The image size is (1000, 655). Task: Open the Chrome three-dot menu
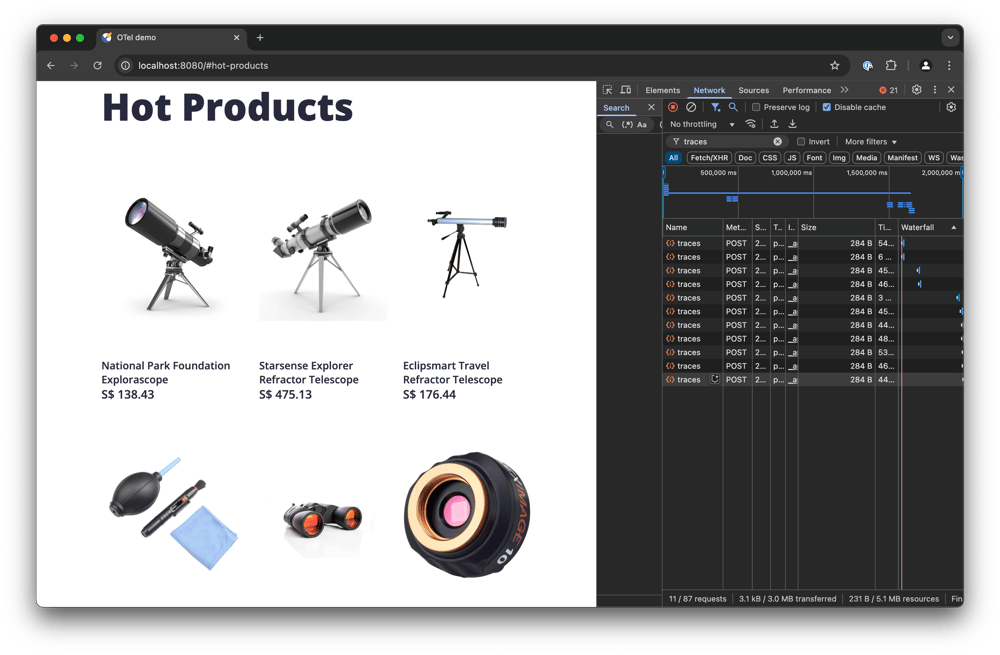coord(949,65)
